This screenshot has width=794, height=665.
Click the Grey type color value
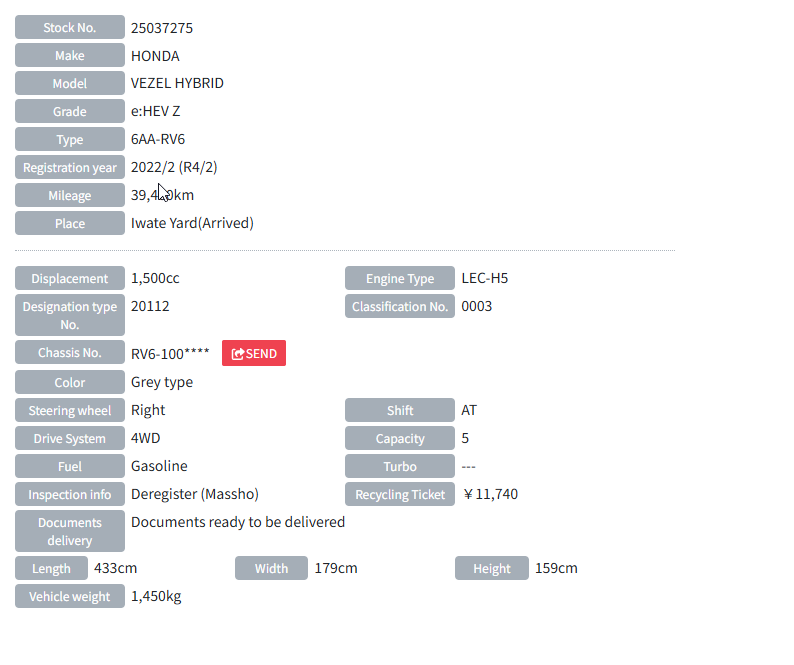tap(162, 383)
